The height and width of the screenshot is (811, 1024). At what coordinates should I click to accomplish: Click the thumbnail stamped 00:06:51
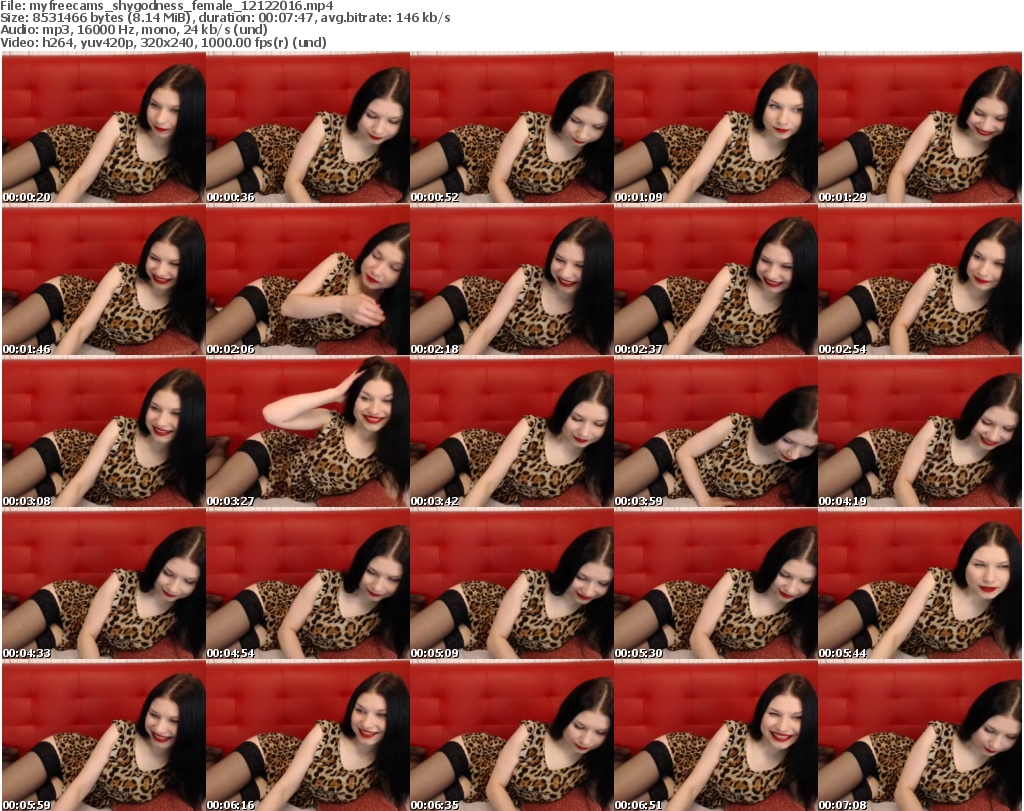pyautogui.click(x=716, y=736)
